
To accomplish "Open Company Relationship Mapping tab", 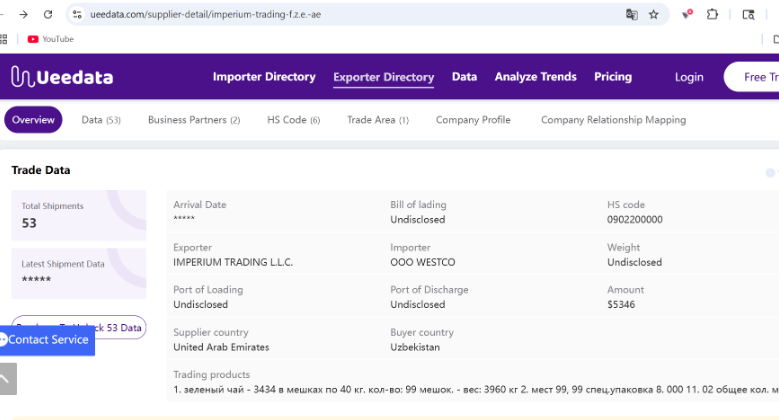I will (x=614, y=120).
